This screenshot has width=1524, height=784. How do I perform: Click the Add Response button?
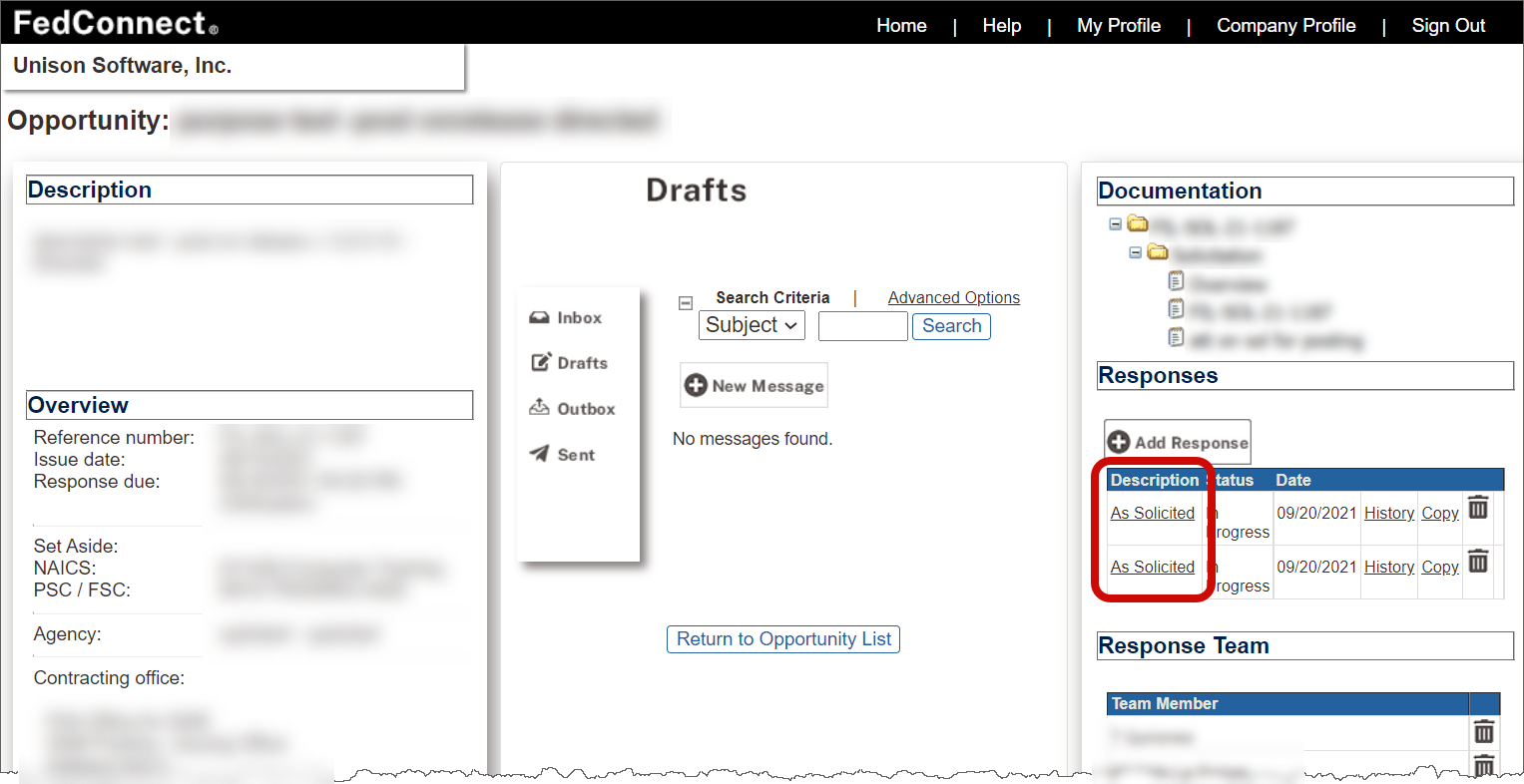(x=1178, y=442)
